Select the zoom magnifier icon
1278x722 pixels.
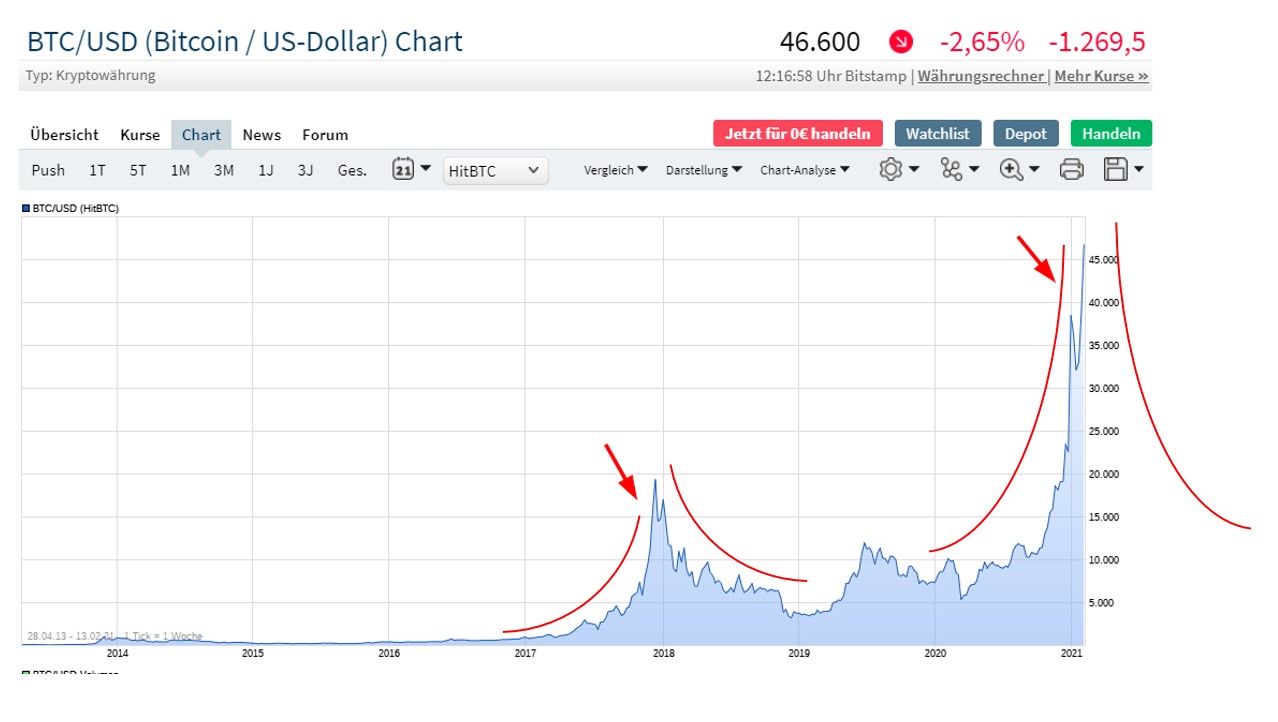pos(1011,169)
